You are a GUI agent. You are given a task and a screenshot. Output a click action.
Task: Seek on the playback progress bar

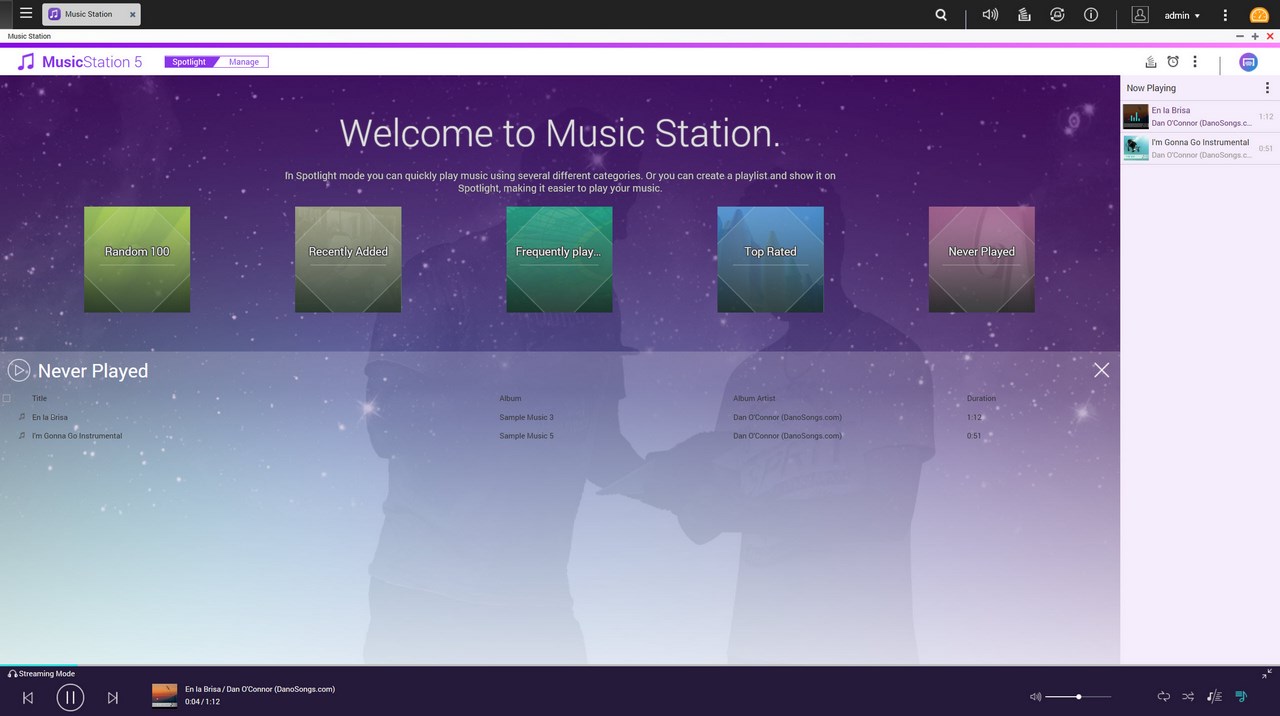(640, 666)
